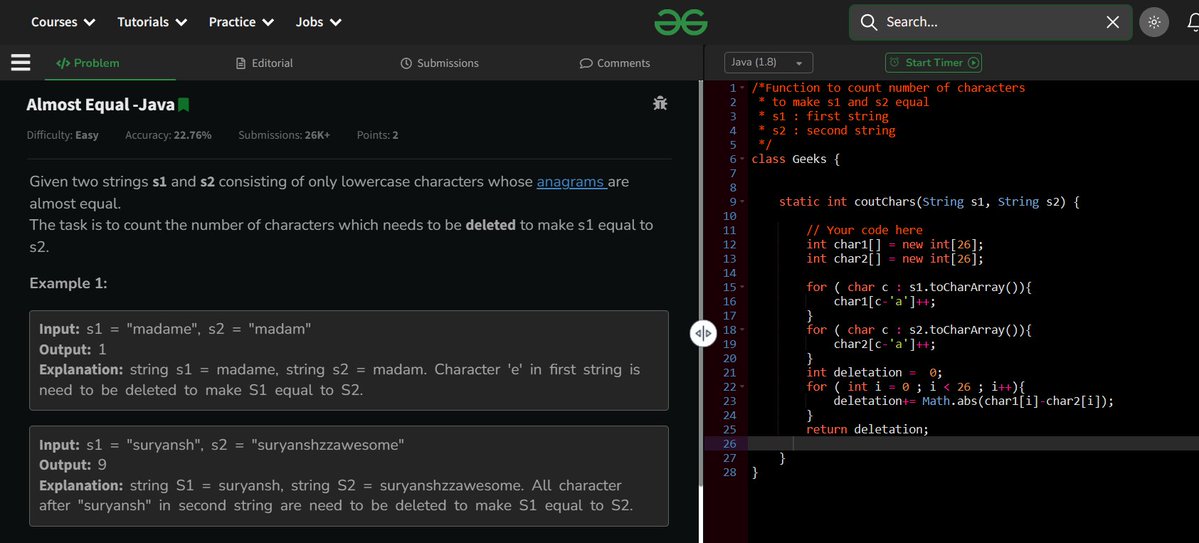Image resolution: width=1199 pixels, height=543 pixels.
Task: Click the split pane resize handle
Action: tap(703, 333)
